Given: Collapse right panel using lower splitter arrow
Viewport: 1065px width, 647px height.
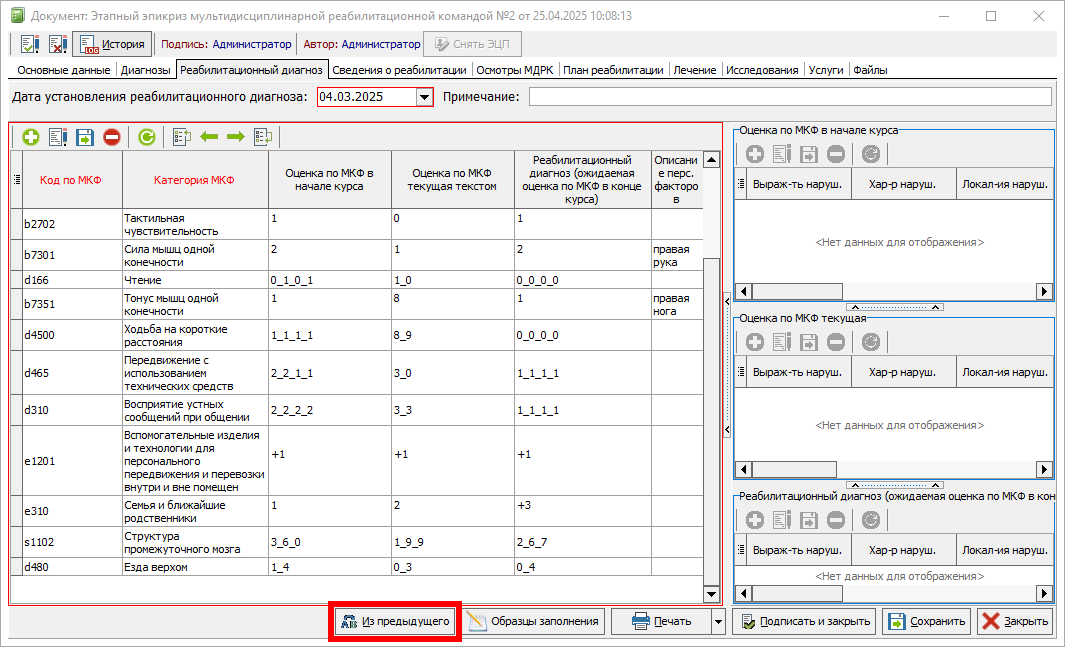Looking at the screenshot, I should [x=727, y=429].
